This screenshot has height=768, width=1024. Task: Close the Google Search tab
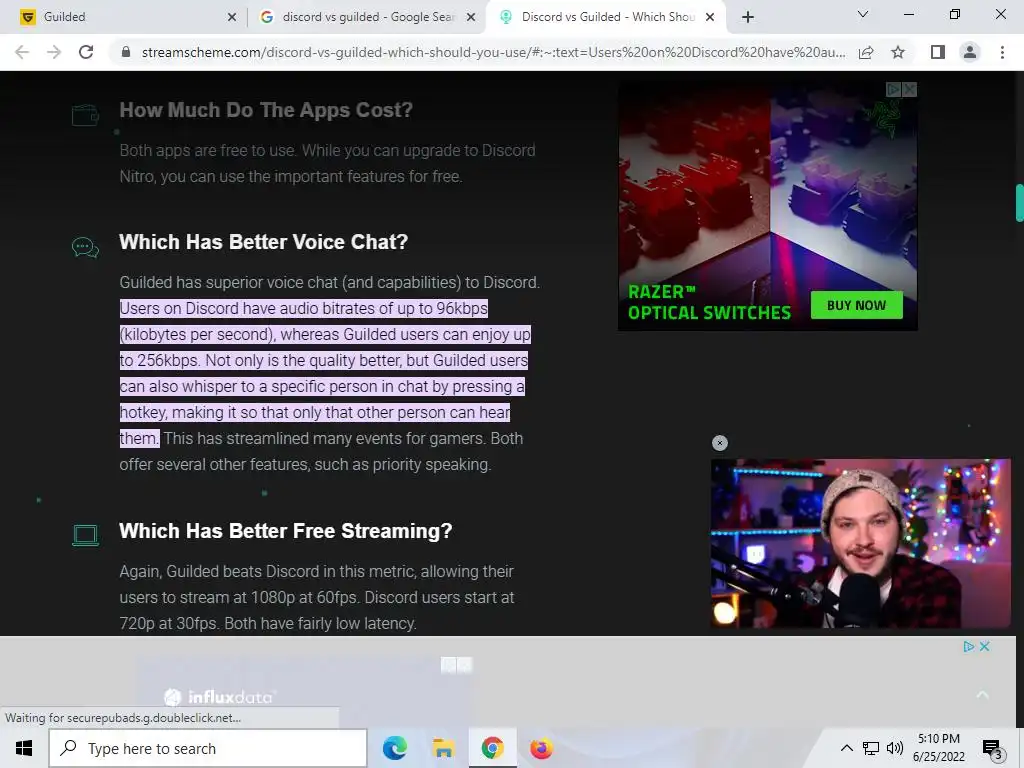pyautogui.click(x=471, y=18)
